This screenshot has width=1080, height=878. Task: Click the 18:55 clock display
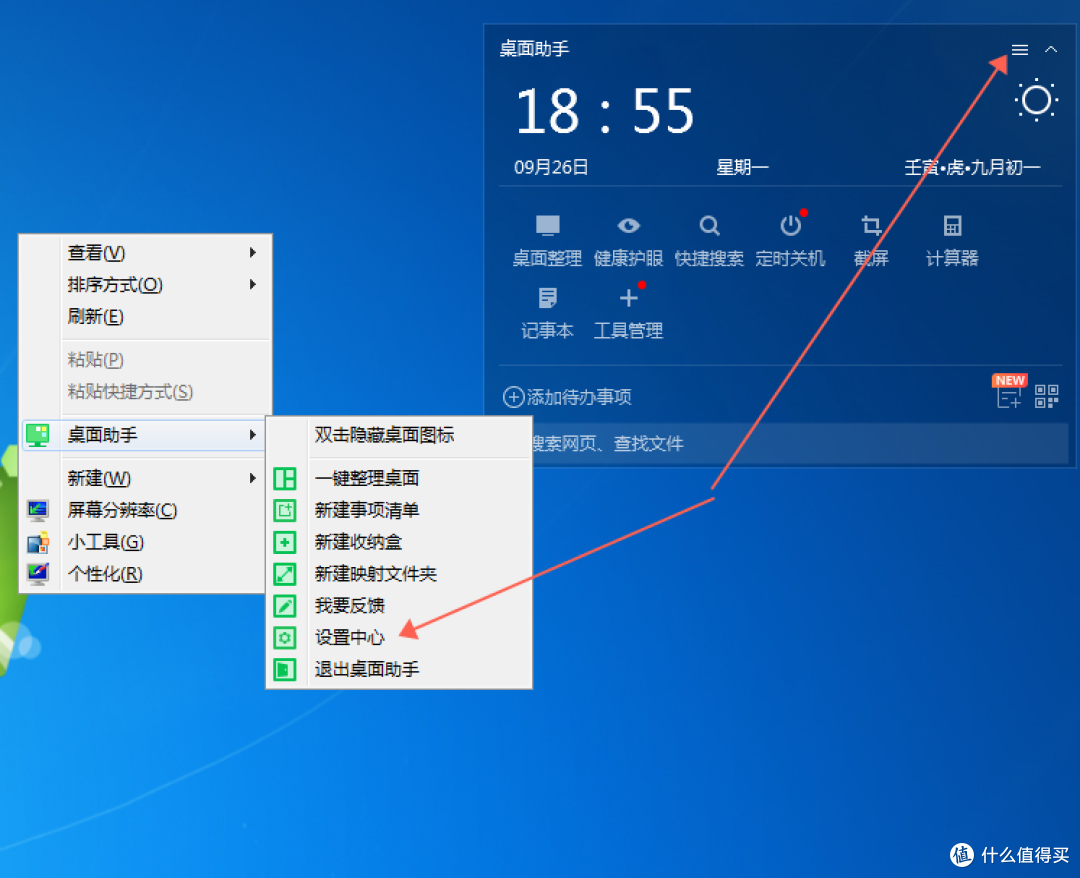[605, 112]
